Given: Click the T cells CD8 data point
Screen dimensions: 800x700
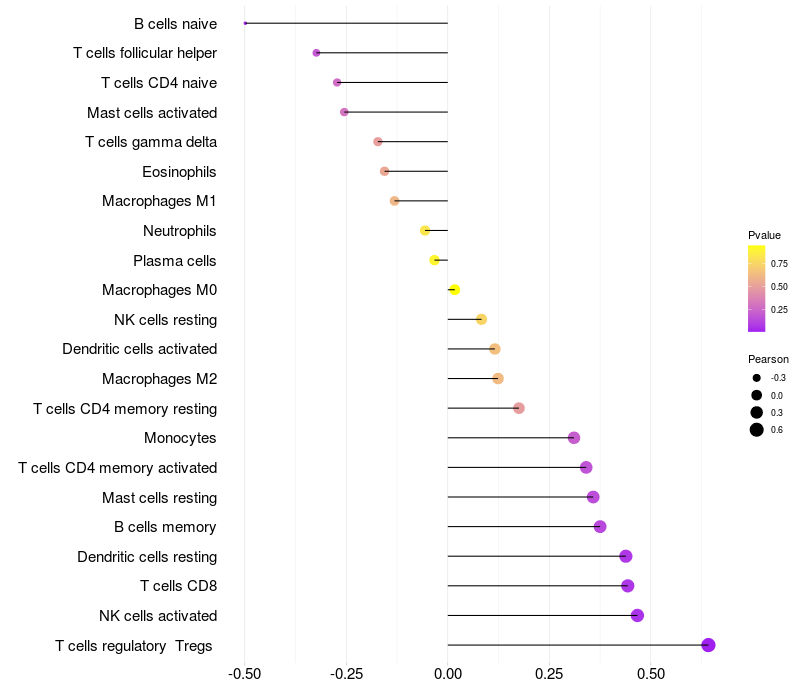Looking at the screenshot, I should pos(628,586).
